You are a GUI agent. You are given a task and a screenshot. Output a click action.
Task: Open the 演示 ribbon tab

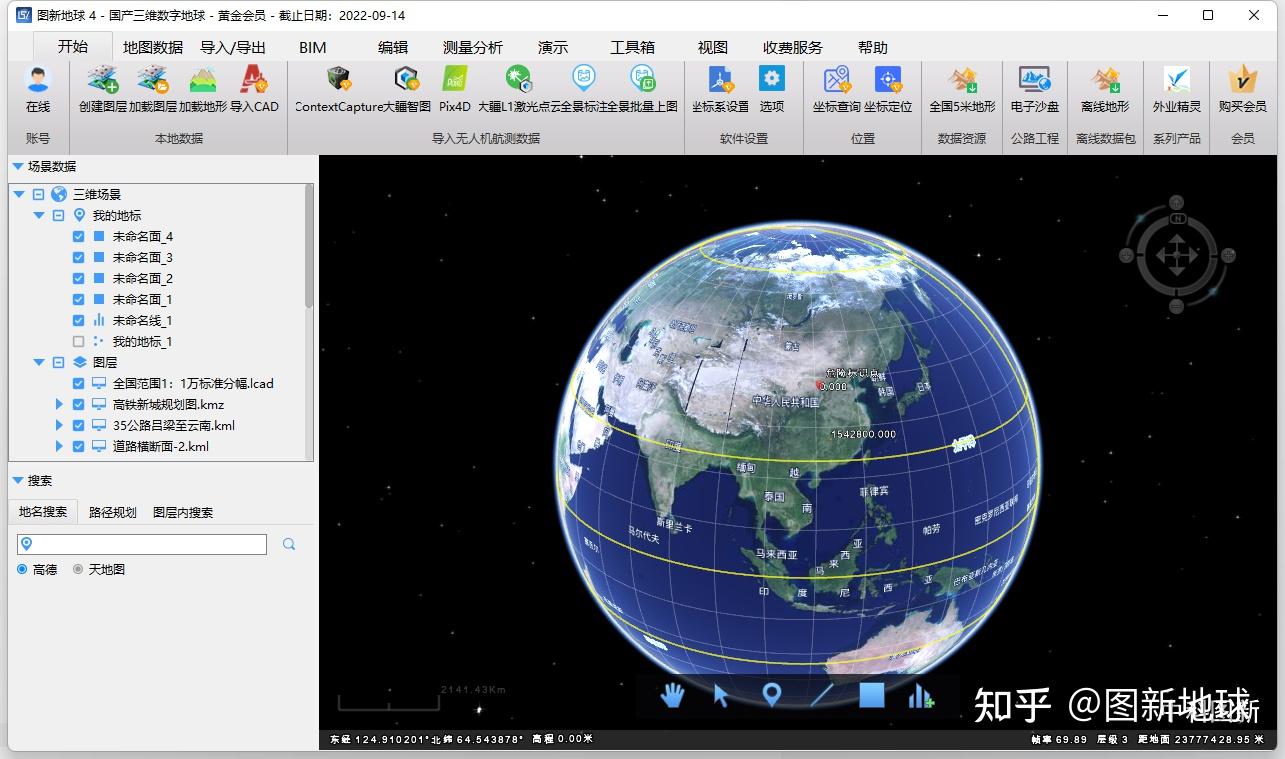point(553,47)
